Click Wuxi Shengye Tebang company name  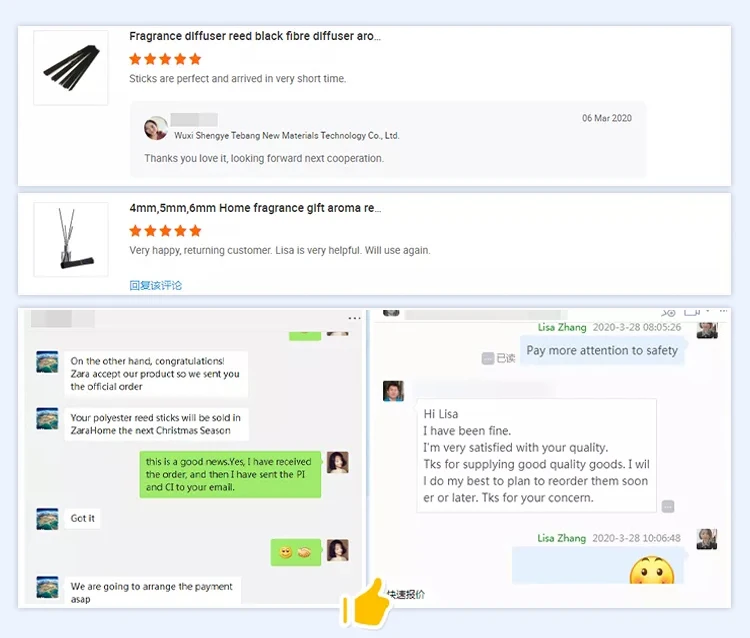tap(287, 136)
